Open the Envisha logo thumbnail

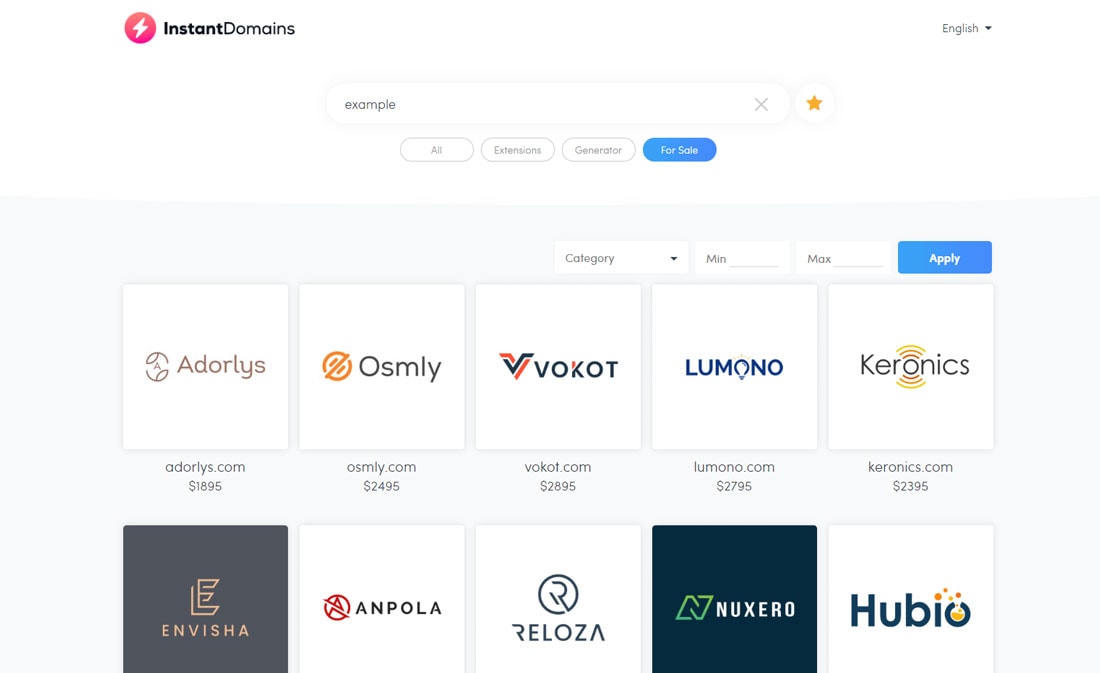206,599
